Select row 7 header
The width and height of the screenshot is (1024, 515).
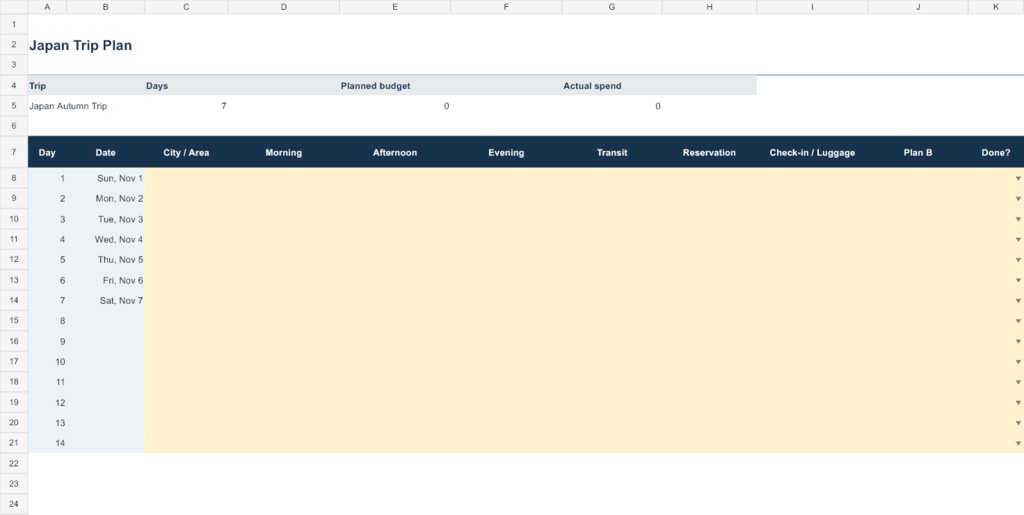[14, 152]
